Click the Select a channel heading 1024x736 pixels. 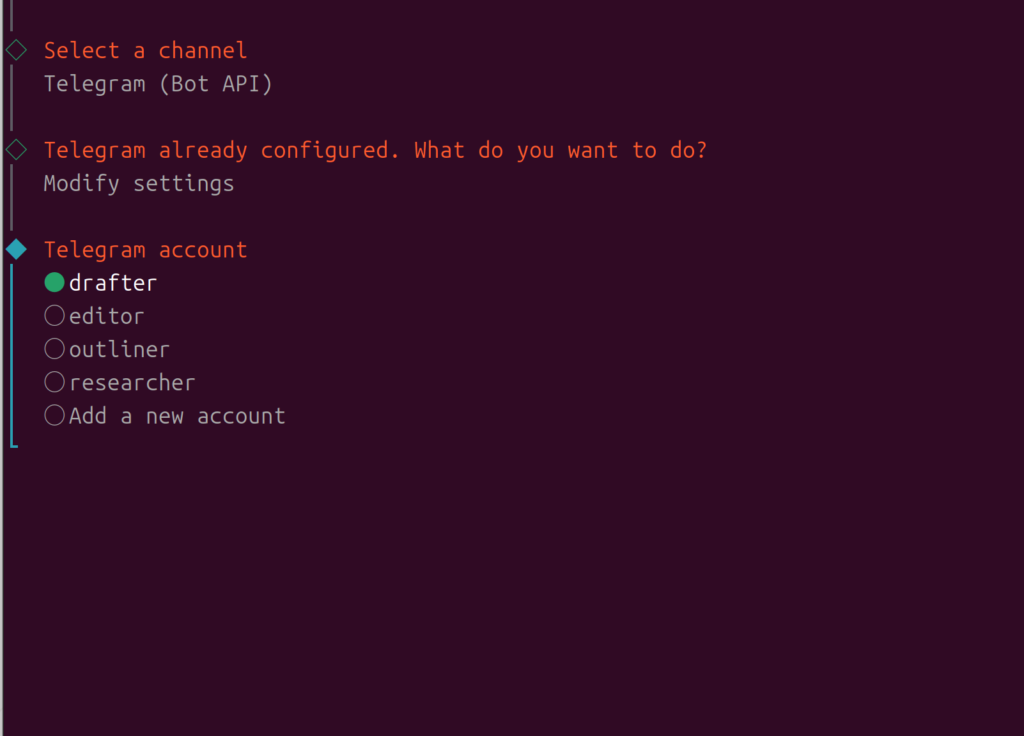(x=145, y=50)
